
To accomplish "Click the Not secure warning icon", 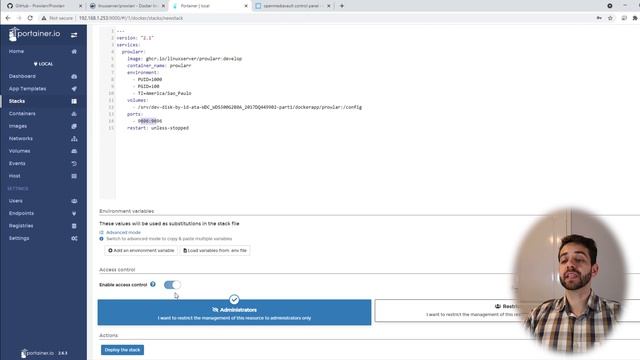I will pos(44,18).
